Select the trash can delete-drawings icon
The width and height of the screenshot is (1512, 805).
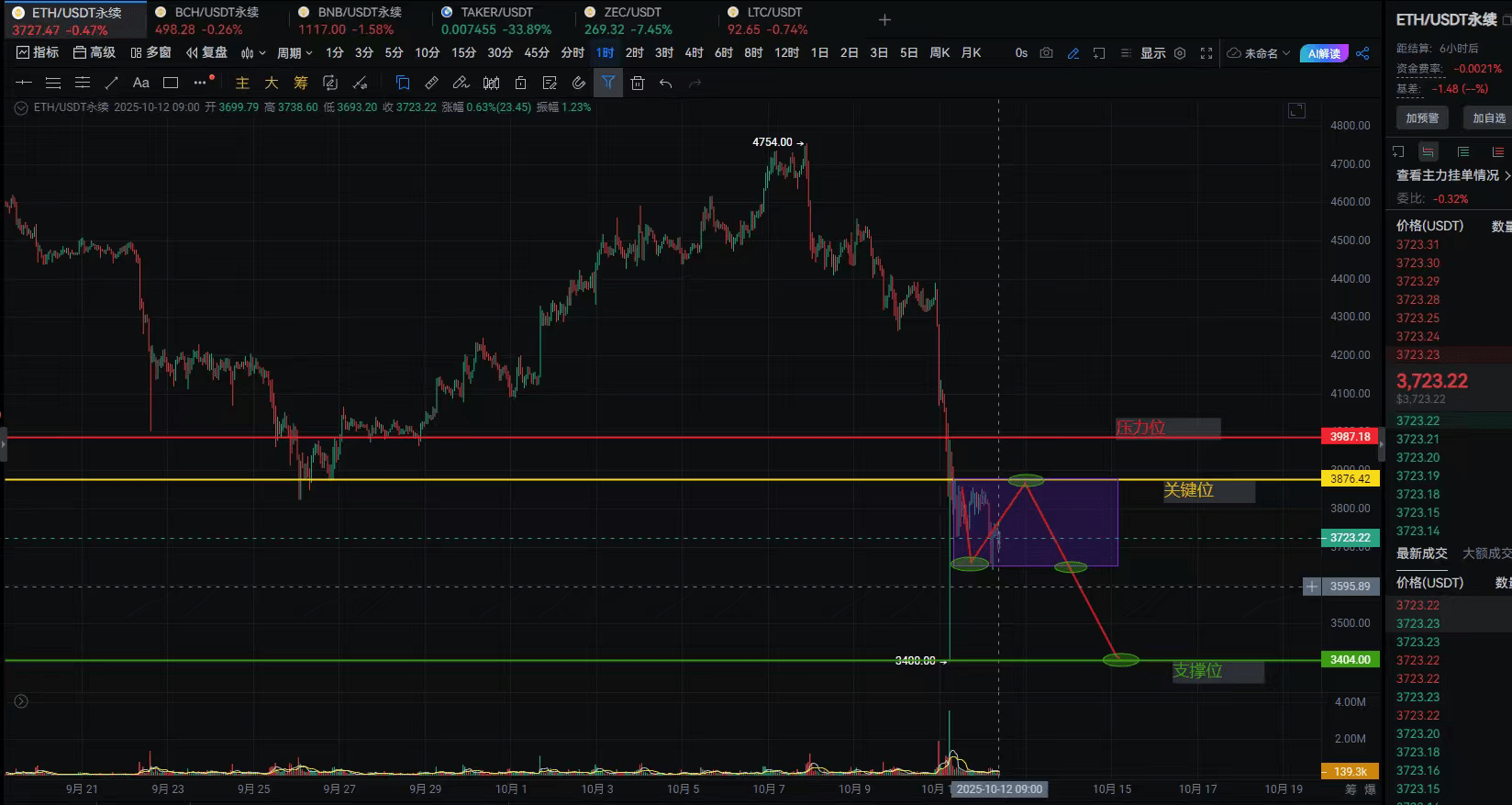pos(638,83)
